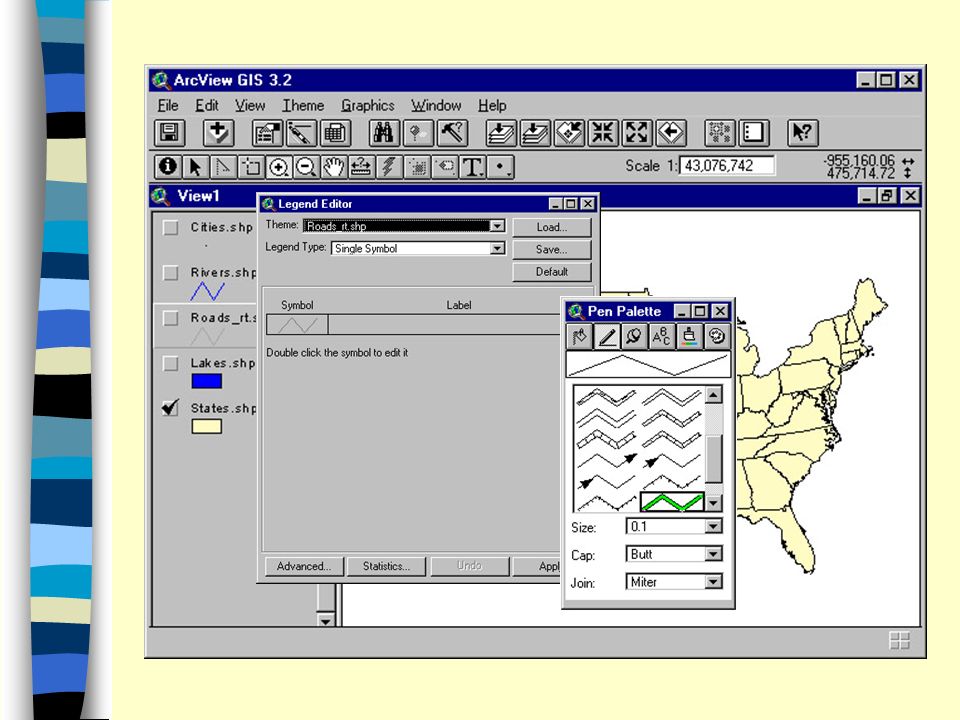
Task: Select the Identify info tool
Action: click(168, 167)
